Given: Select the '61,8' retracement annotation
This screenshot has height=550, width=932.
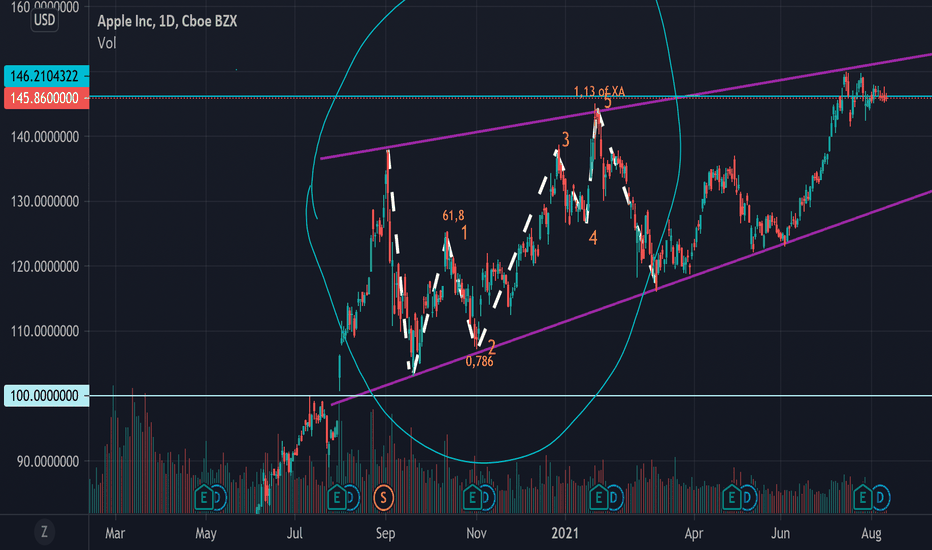Looking at the screenshot, I should pyautogui.click(x=454, y=215).
